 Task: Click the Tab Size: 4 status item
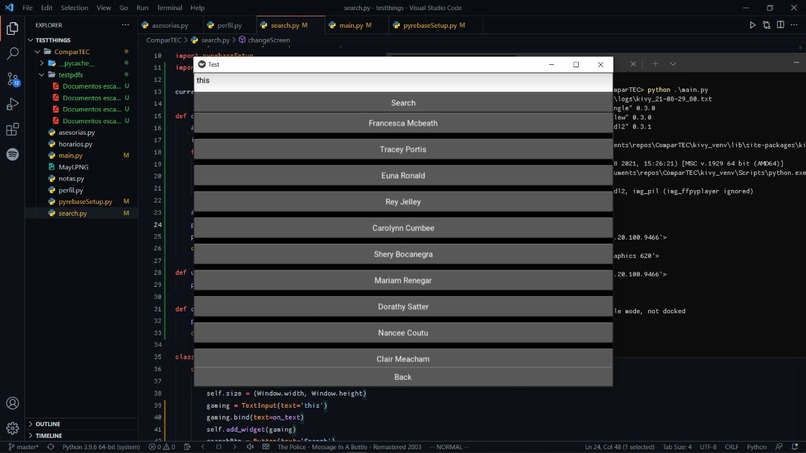pos(677,447)
